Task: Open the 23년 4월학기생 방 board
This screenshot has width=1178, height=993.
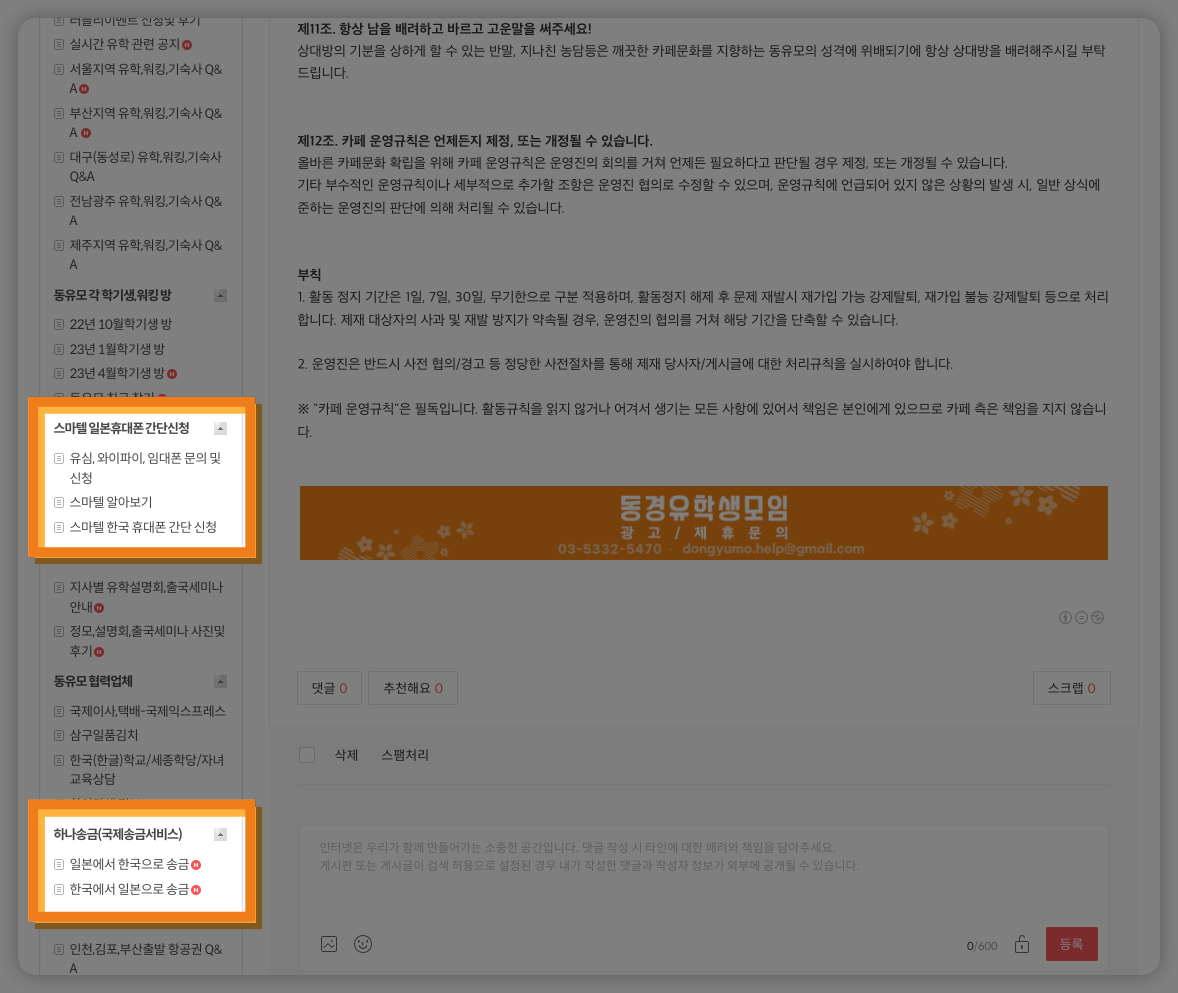Action: (x=117, y=373)
